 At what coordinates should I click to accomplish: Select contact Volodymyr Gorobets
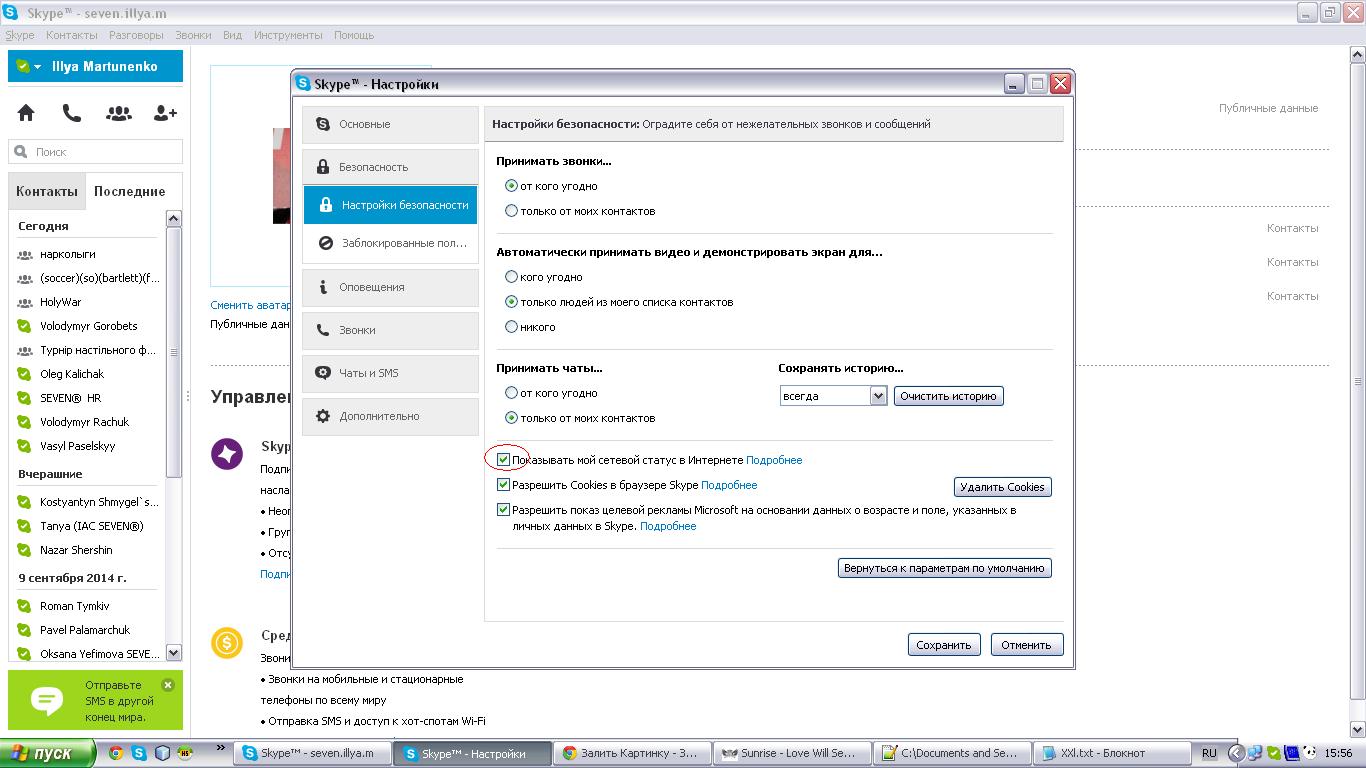click(88, 326)
